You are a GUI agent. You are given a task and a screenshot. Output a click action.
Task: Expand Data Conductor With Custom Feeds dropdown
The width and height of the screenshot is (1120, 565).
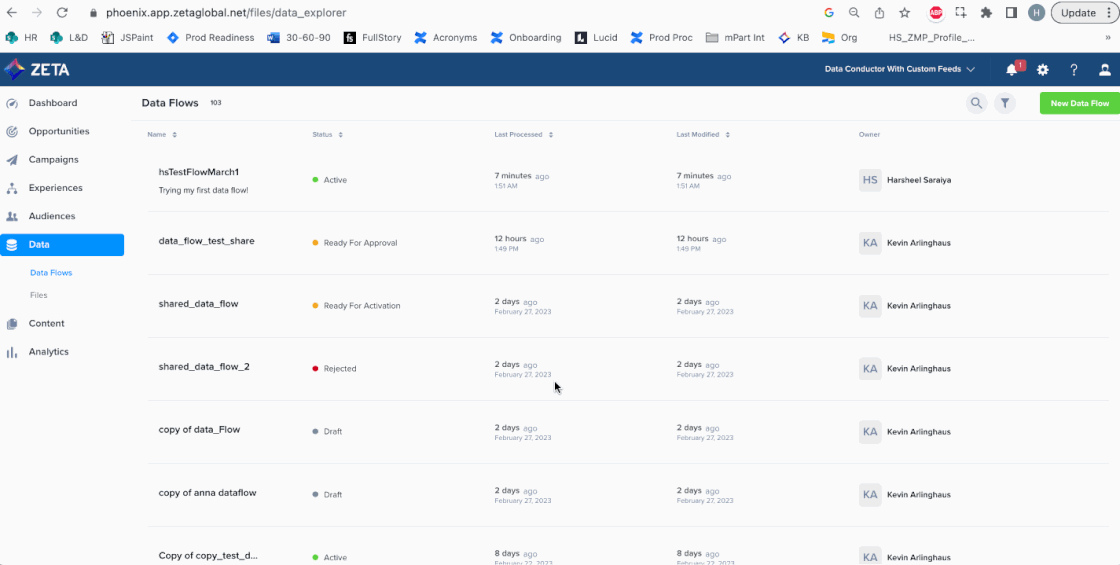pos(899,70)
